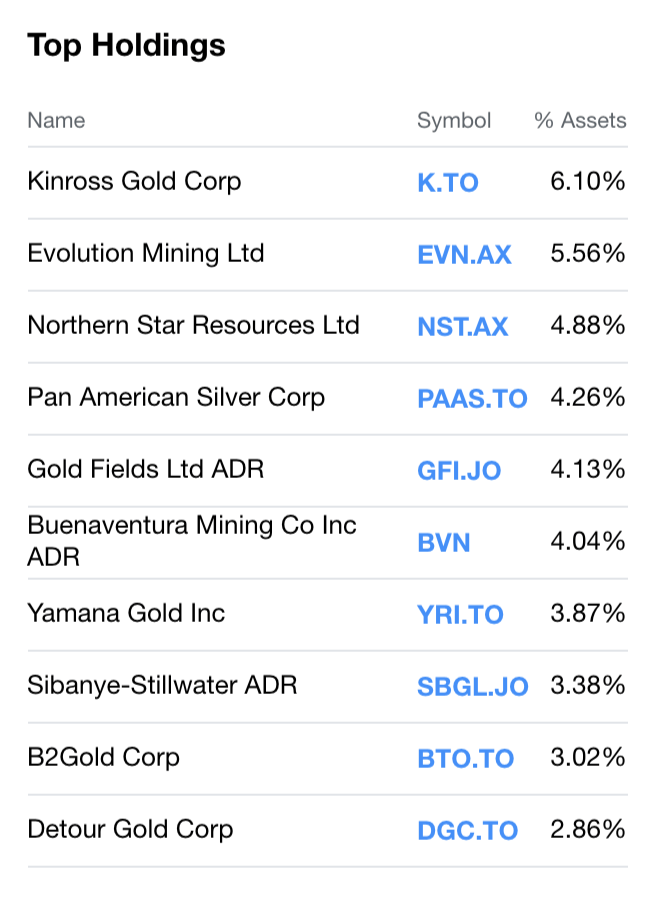This screenshot has width=662, height=898.
Task: Open the SBGL.JO symbol link
Action: [472, 687]
